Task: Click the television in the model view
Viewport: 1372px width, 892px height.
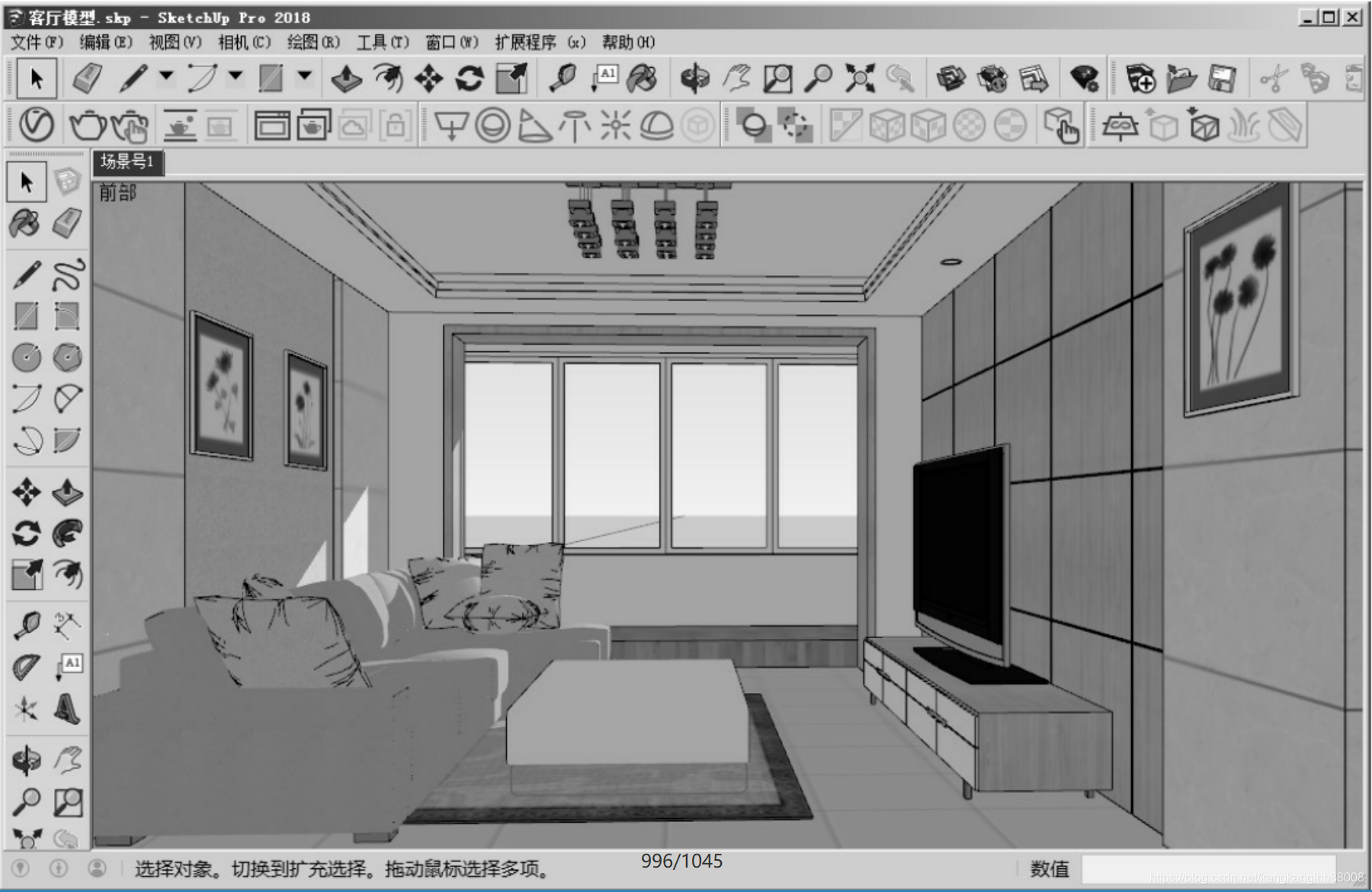Action: (962, 557)
